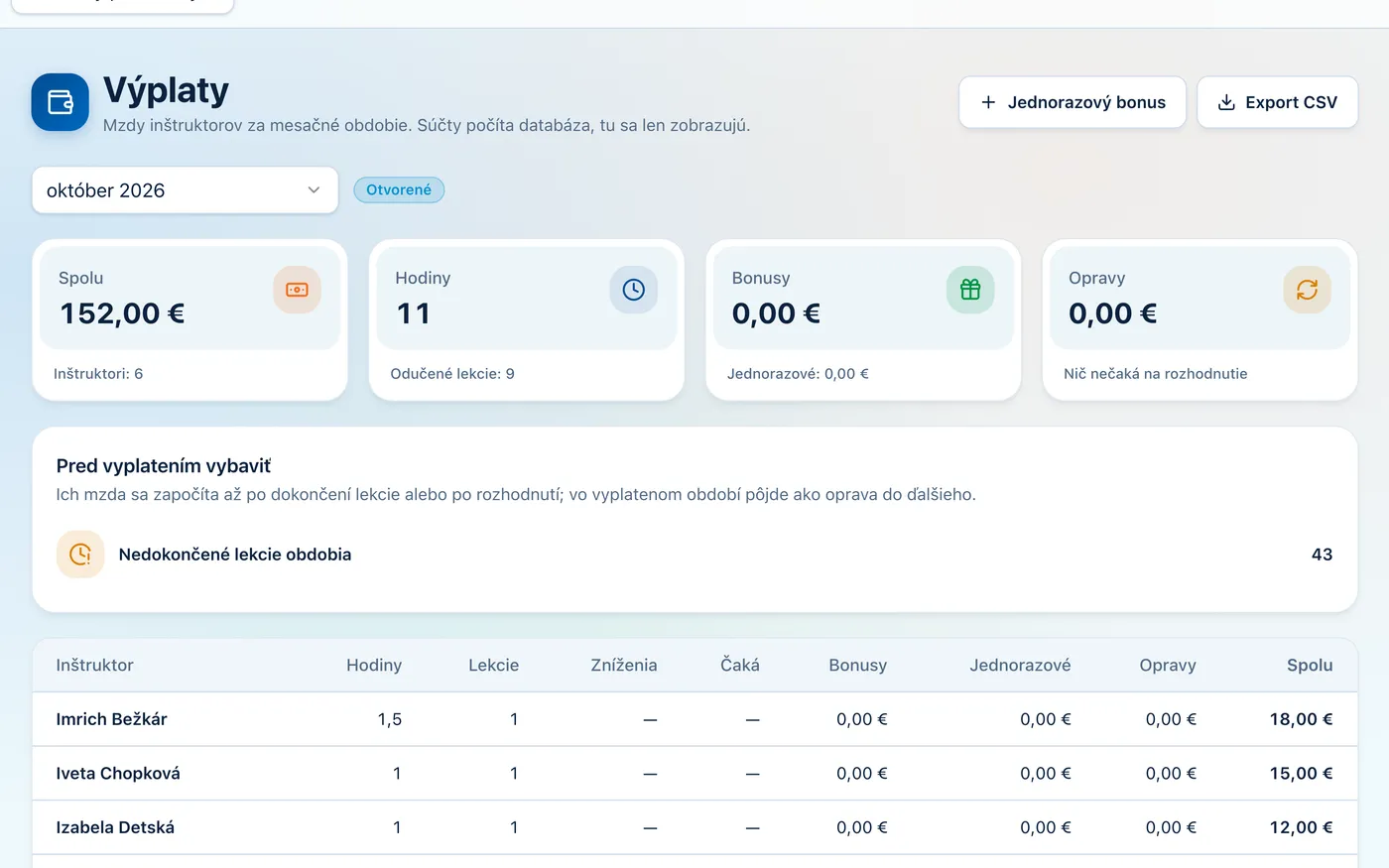Screen dimensions: 1389x868
Task: Click the count 43 of unfinished lessons
Action: point(1322,555)
